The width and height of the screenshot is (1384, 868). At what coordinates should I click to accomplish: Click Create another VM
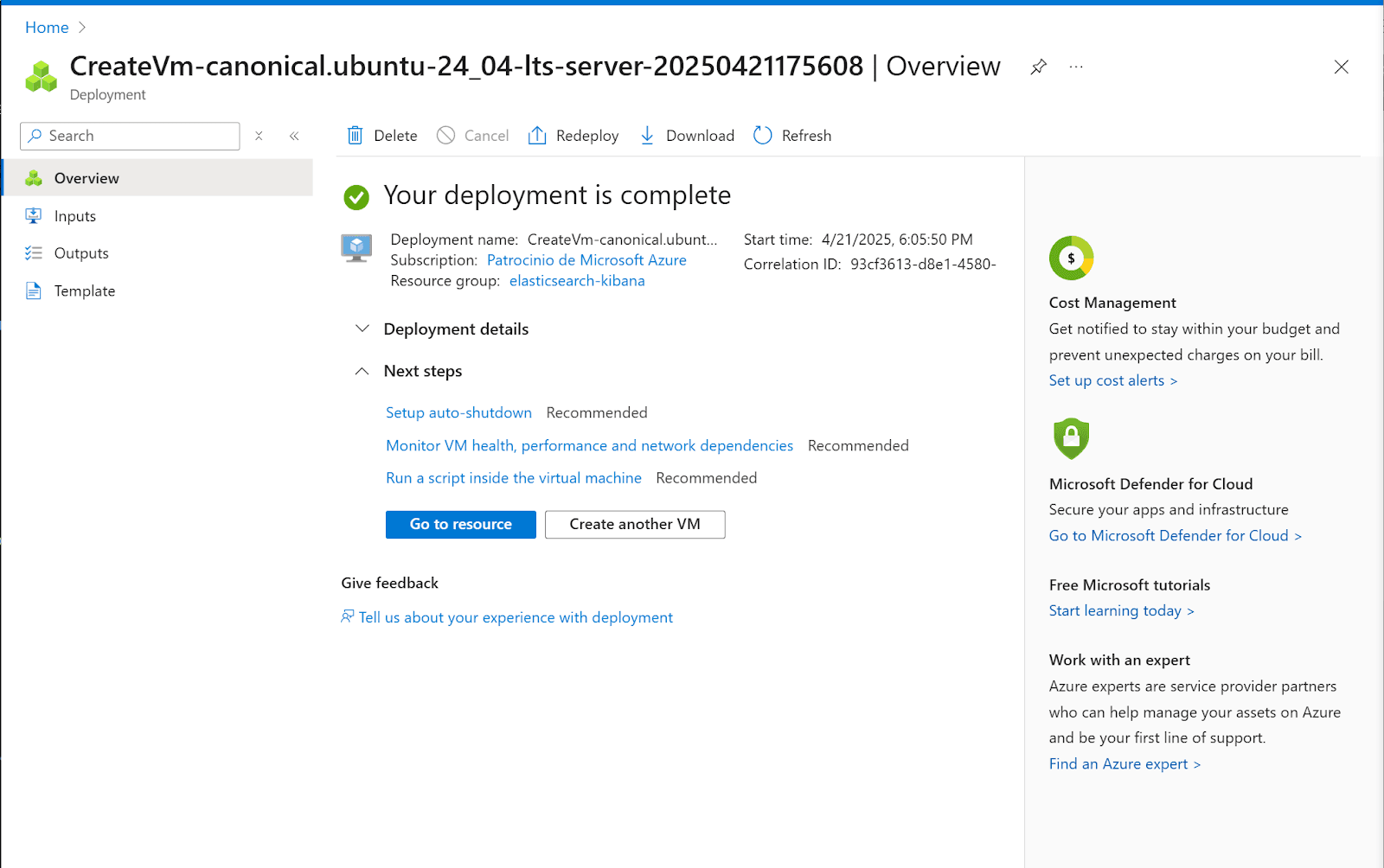click(634, 524)
